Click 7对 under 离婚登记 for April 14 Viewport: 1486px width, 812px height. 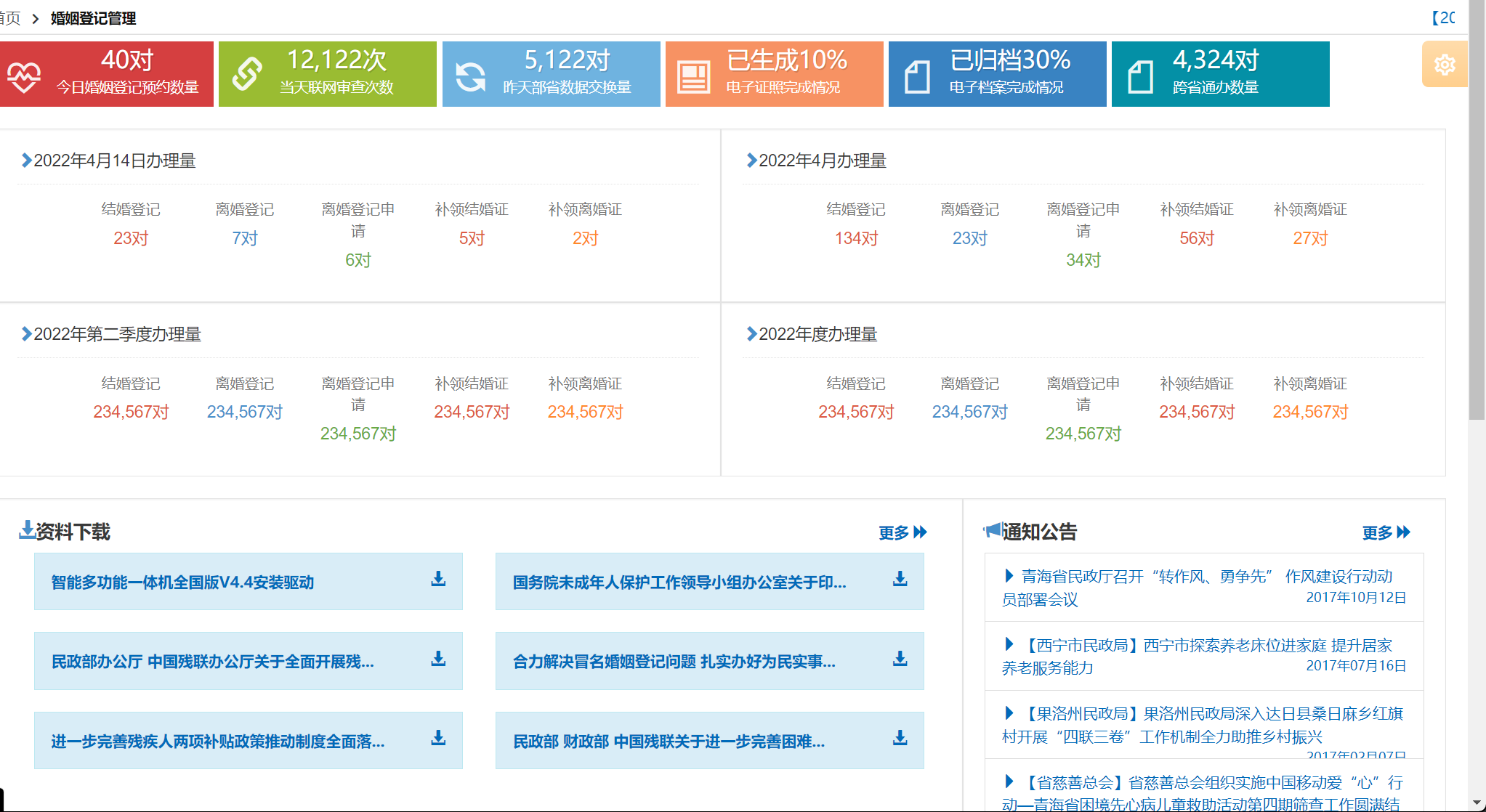pos(245,238)
